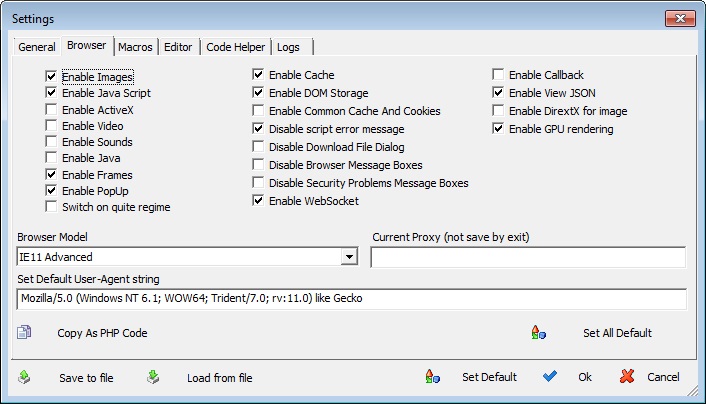Click the window resize grip corner
Viewport: 706px width, 404px height.
click(692, 391)
